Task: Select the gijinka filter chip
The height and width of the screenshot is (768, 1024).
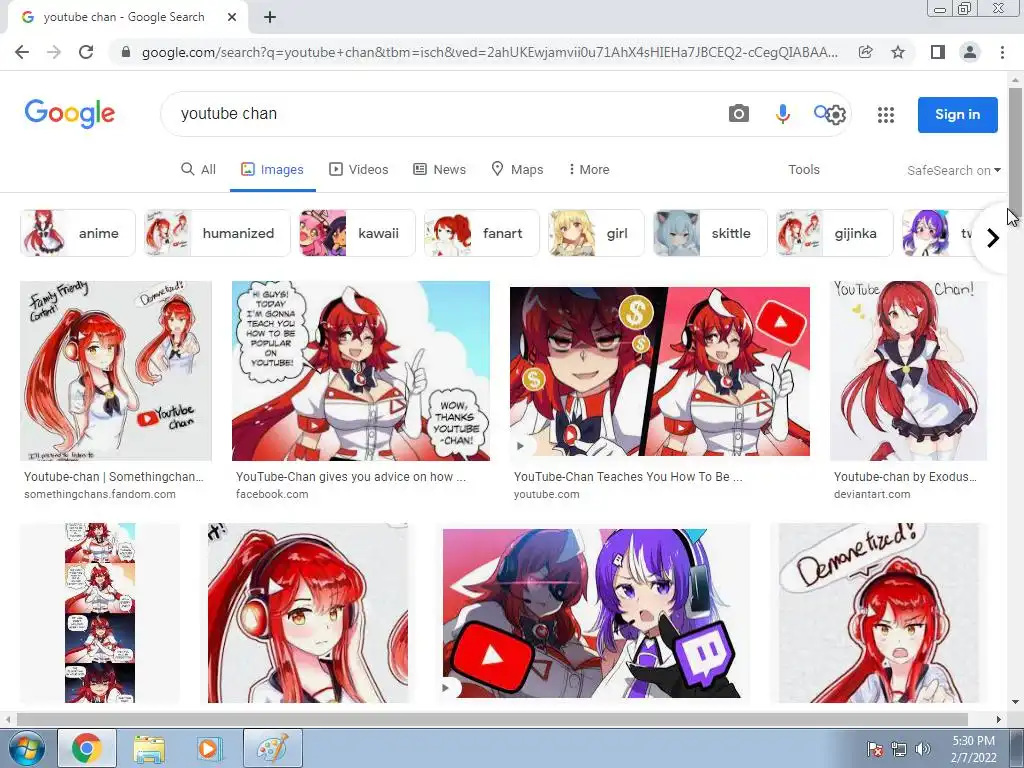Action: [x=834, y=233]
